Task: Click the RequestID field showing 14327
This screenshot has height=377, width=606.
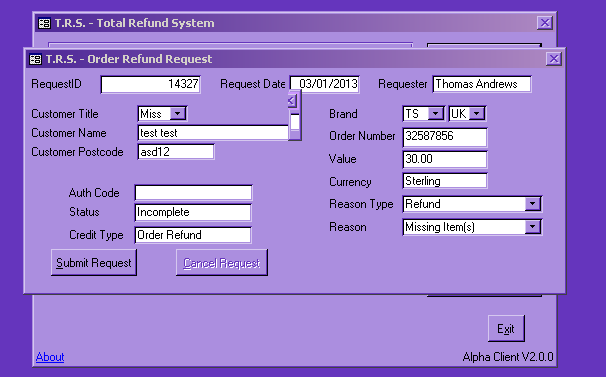Action: click(x=150, y=84)
